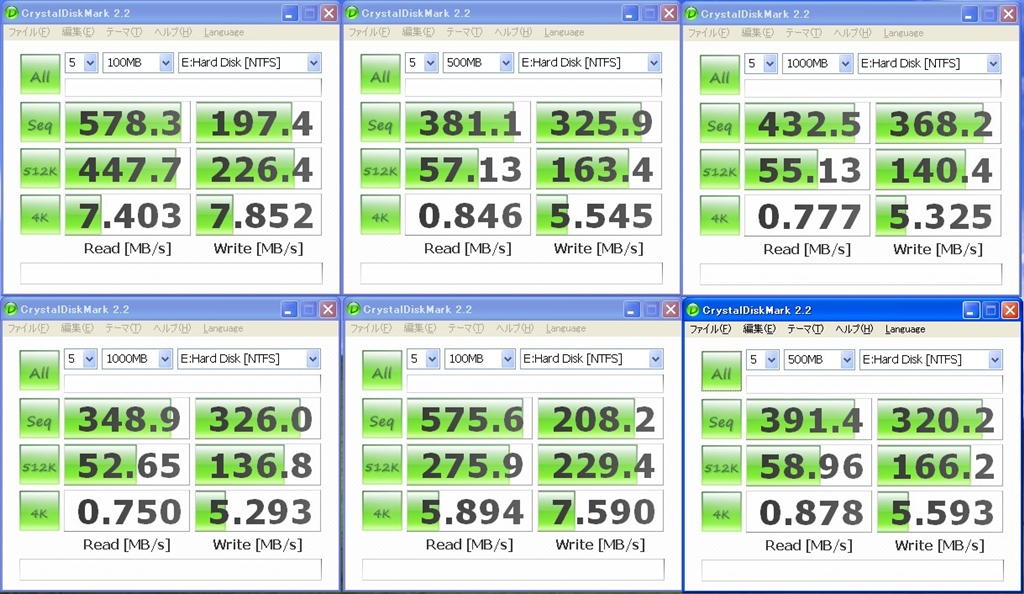This screenshot has height=594, width=1024.
Task: Click the CrystalDiskMark title icon in the window showing 348.9
Action: pyautogui.click(x=11, y=309)
